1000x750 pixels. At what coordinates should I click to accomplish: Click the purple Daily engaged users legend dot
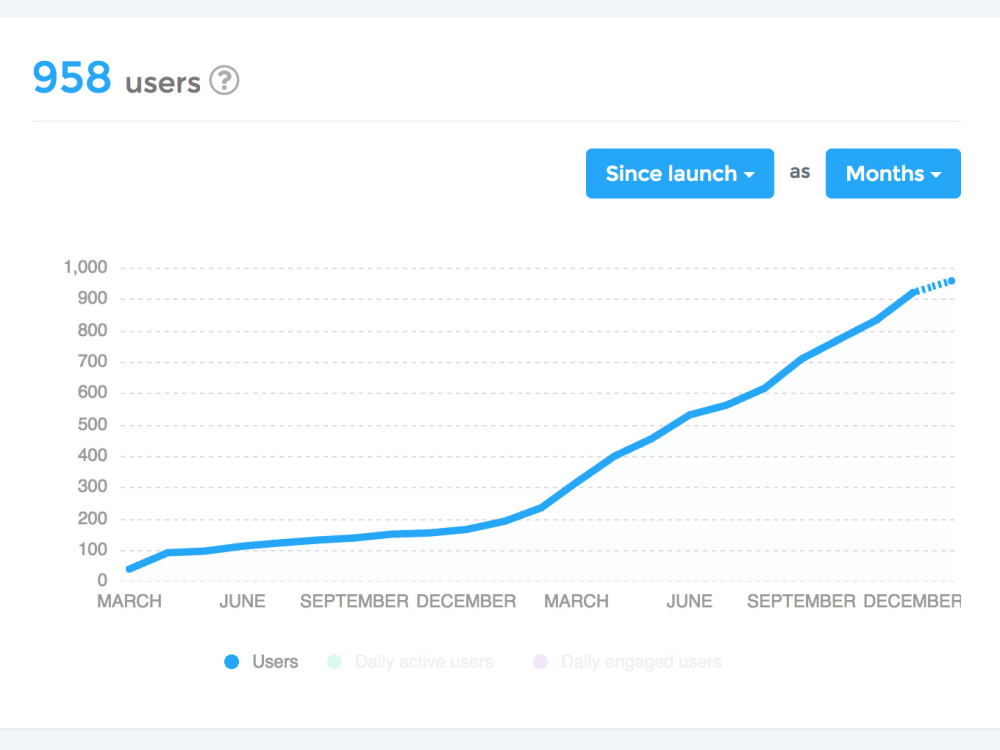coord(540,662)
